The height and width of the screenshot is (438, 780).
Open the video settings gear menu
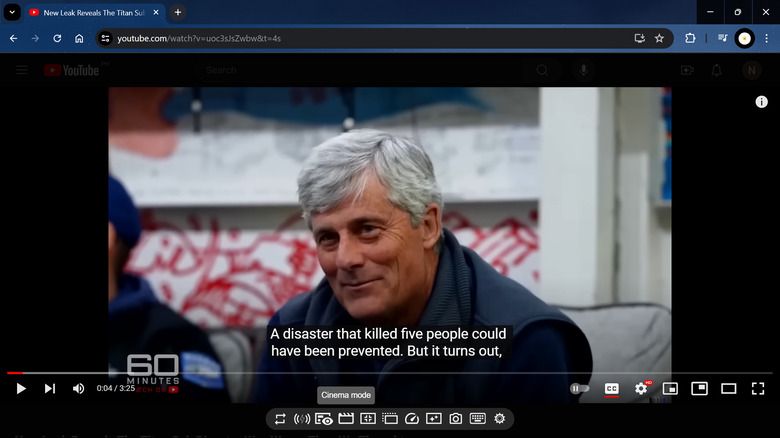coord(641,388)
